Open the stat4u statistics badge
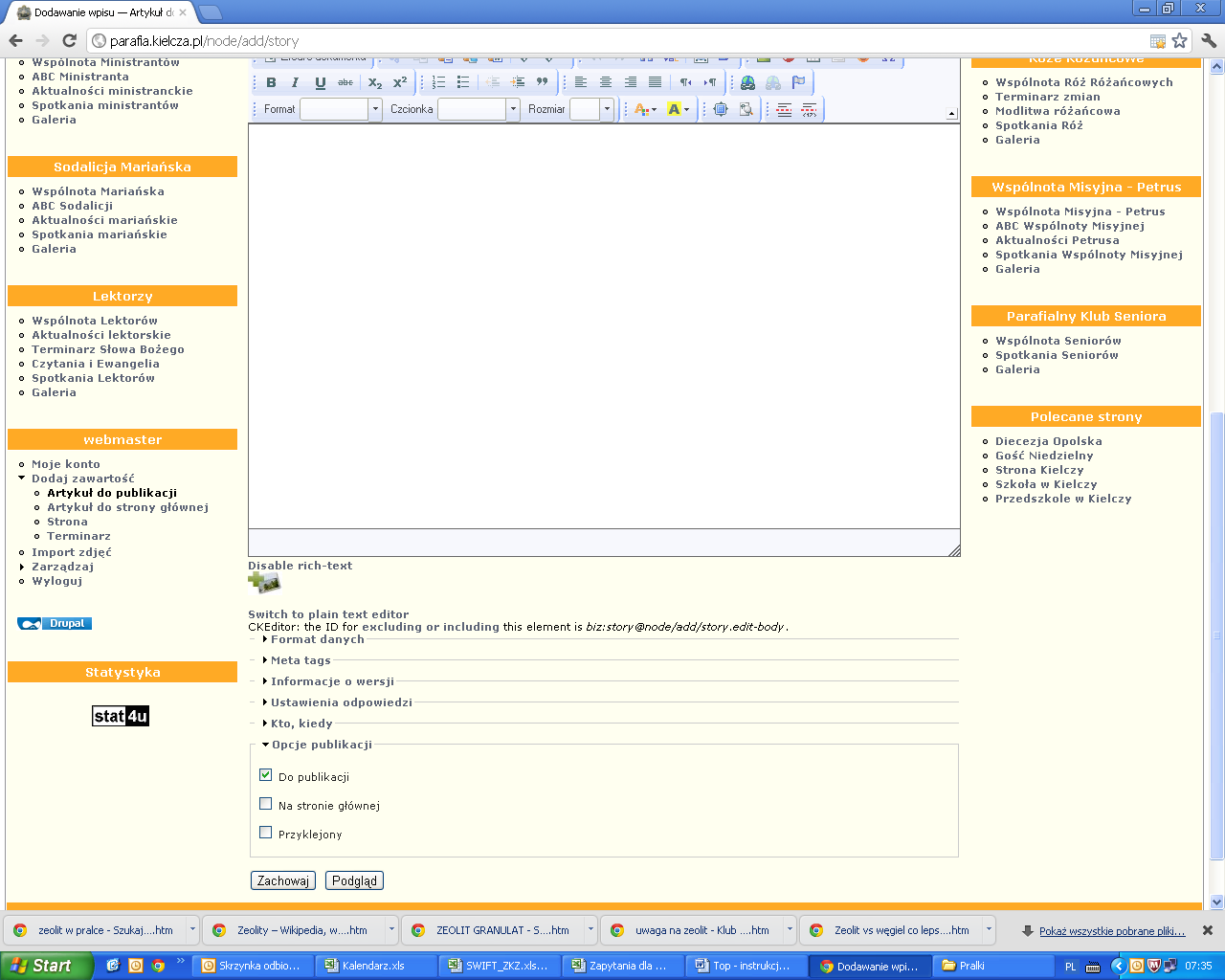 point(121,716)
